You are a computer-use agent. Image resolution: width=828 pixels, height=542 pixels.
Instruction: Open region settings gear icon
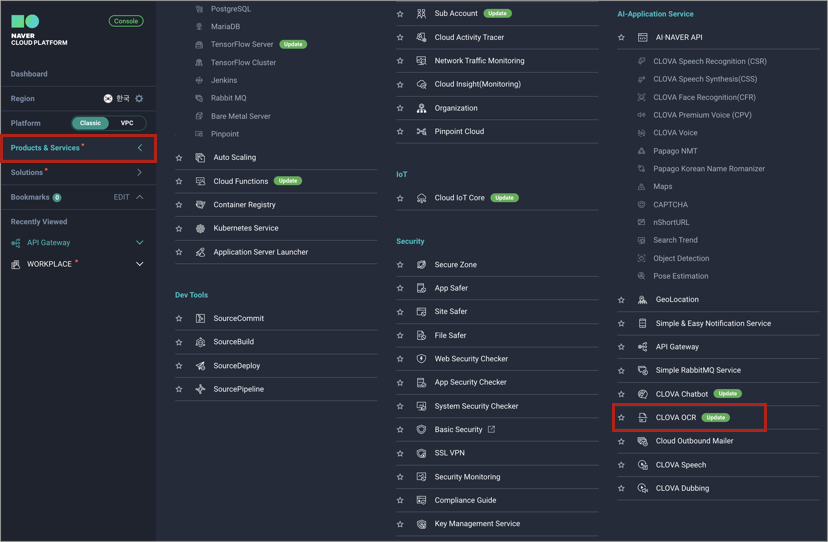(139, 99)
